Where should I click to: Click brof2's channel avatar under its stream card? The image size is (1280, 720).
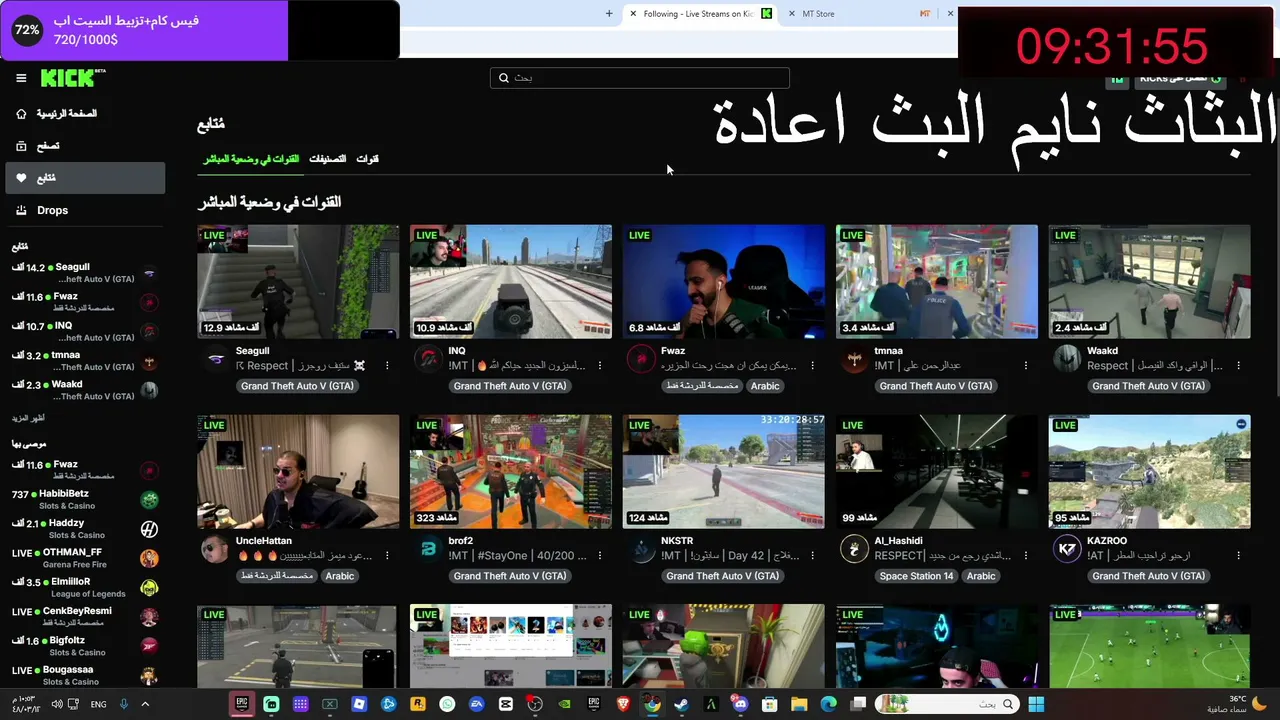click(428, 549)
